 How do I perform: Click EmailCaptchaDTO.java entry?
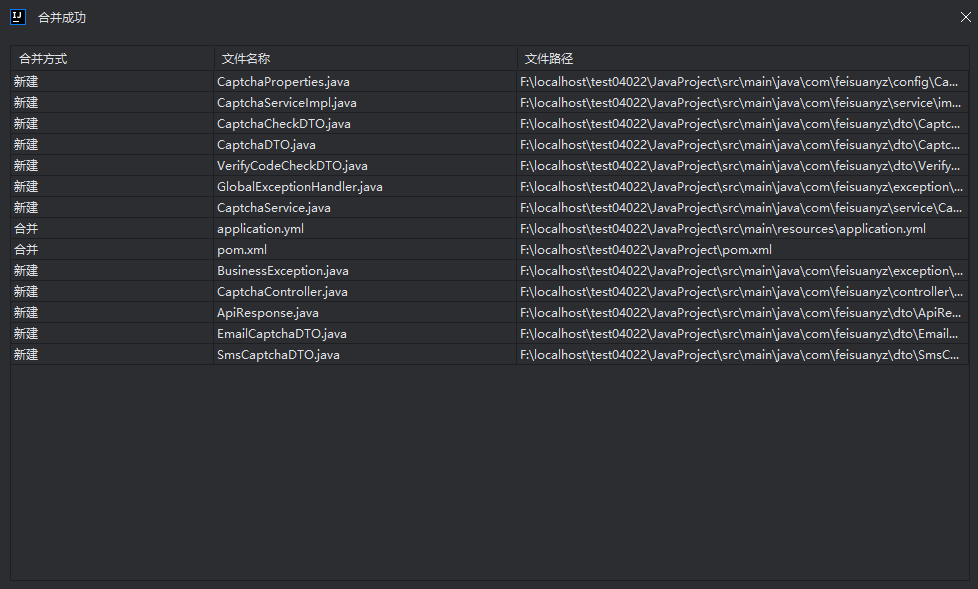tap(281, 334)
